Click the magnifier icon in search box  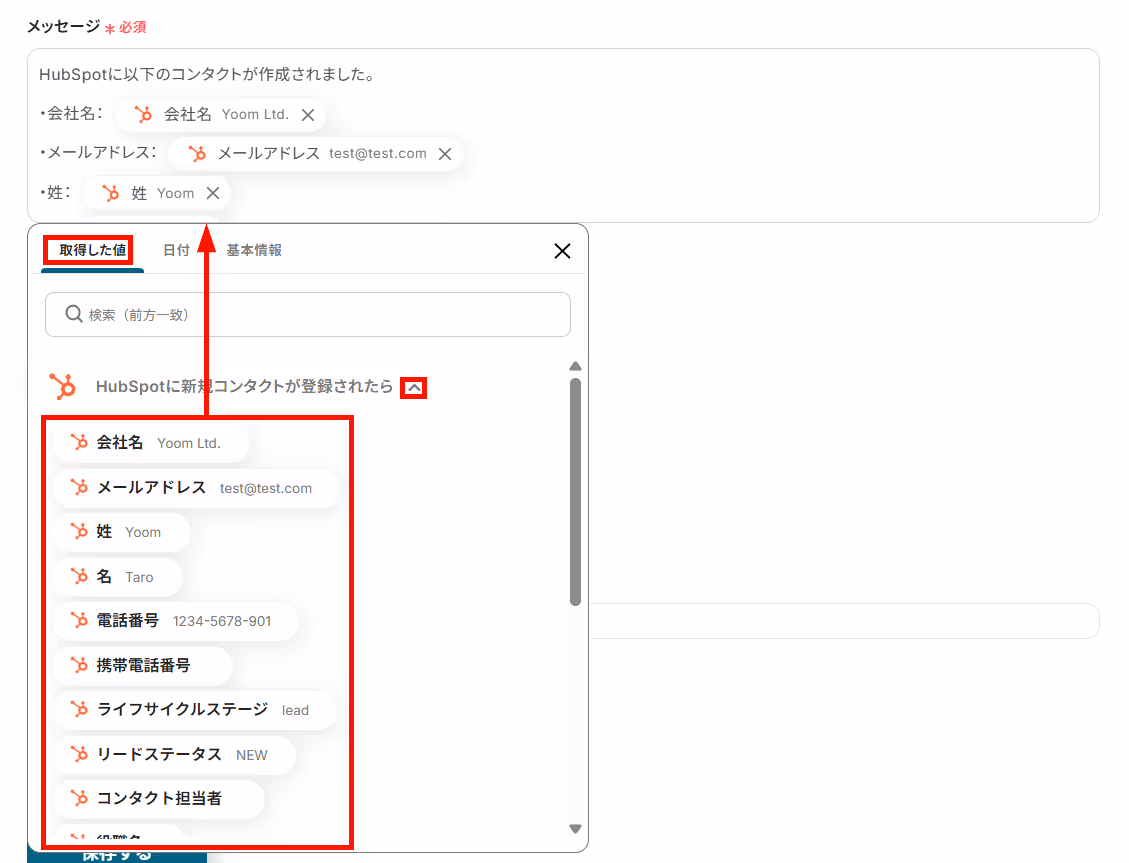pos(73,314)
